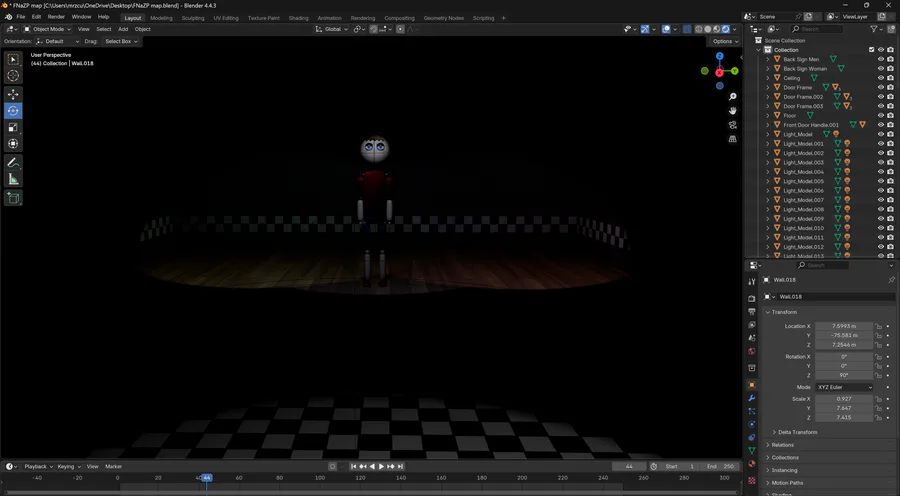Viewport: 900px width, 496px height.
Task: Open the Object properties tab
Action: pos(752,385)
